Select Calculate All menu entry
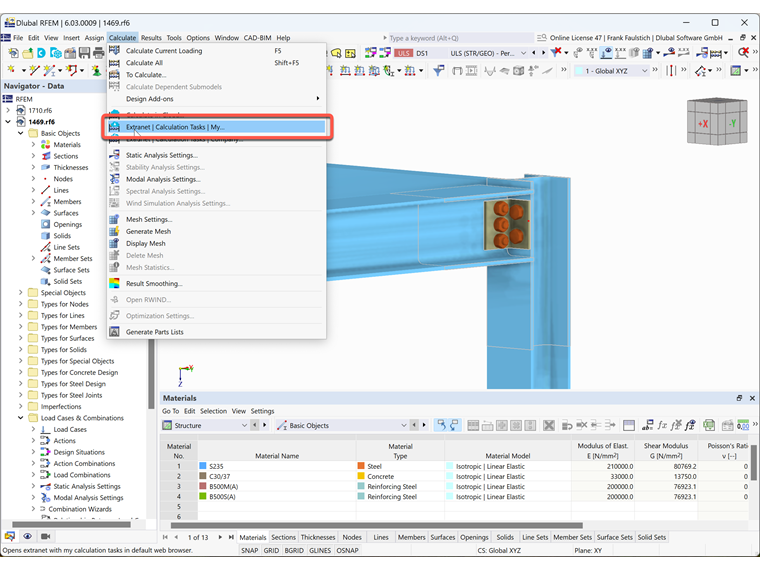This screenshot has height=570, width=760. 216,63
